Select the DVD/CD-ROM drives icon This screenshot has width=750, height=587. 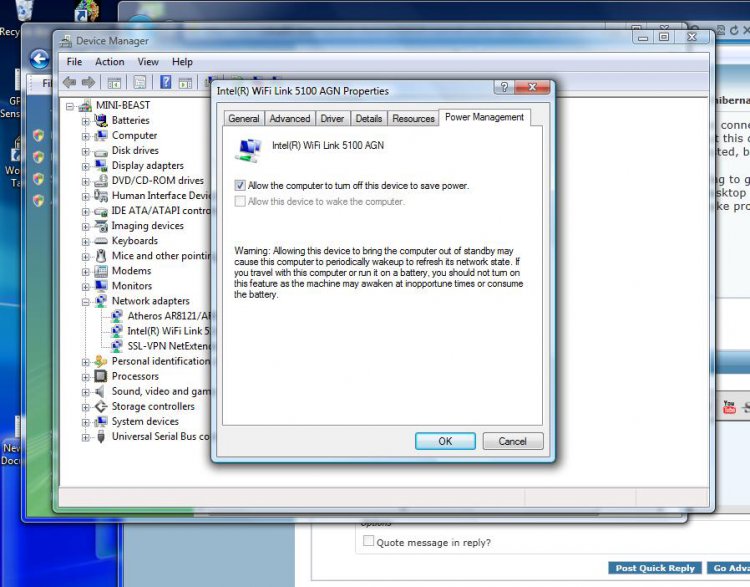click(101, 181)
